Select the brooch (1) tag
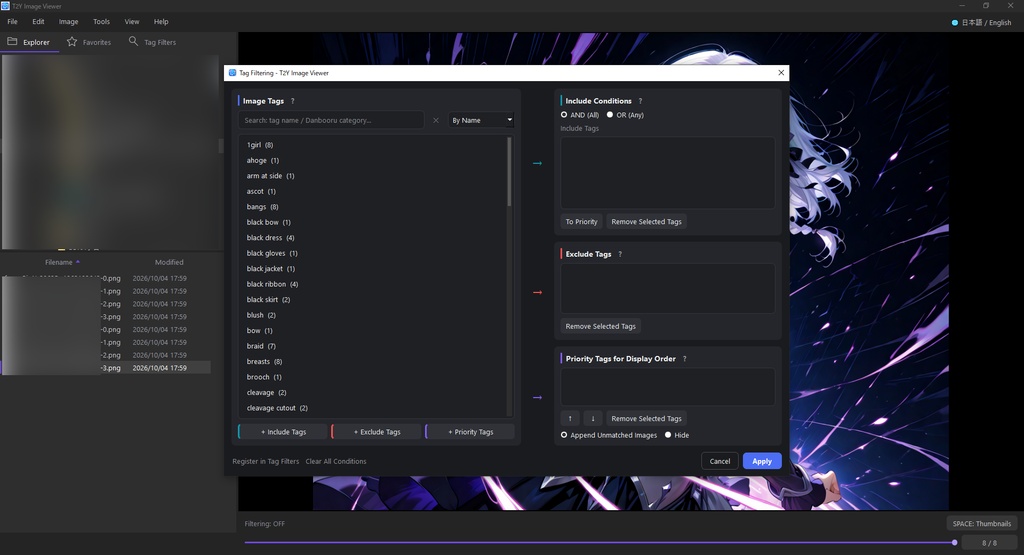This screenshot has height=555, width=1024. 264,377
